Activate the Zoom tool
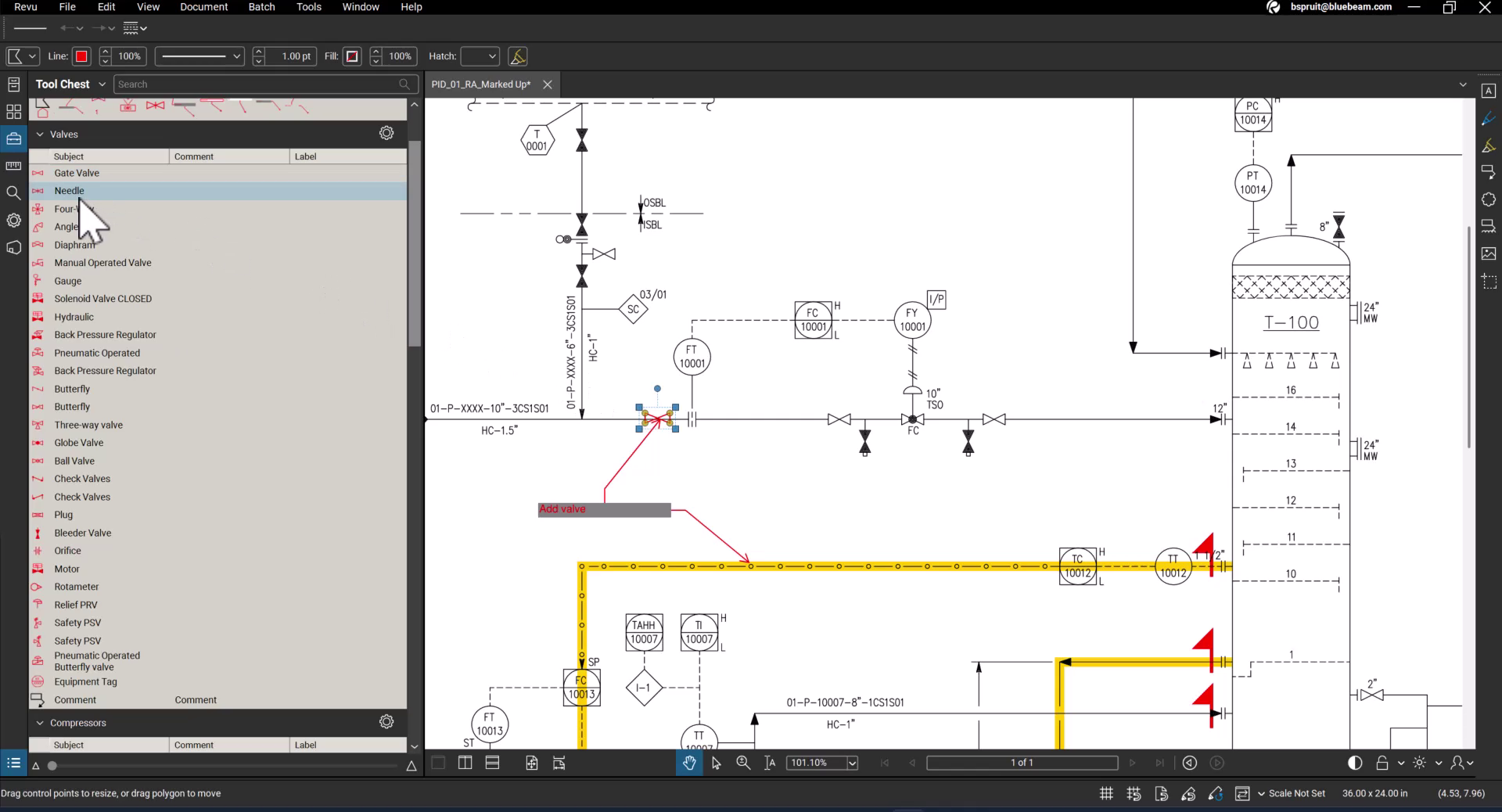Image resolution: width=1502 pixels, height=812 pixels. click(742, 763)
